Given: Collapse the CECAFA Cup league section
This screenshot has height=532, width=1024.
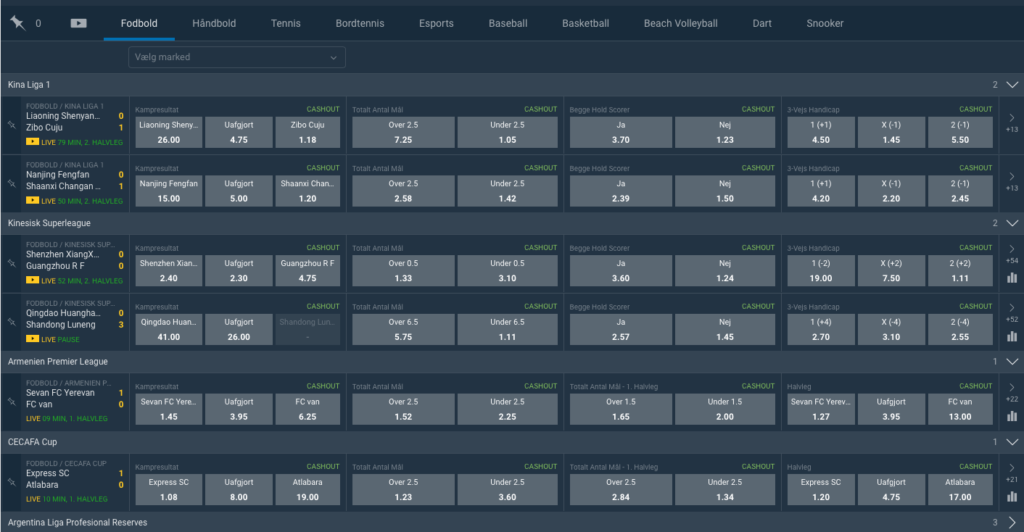Looking at the screenshot, I should point(1012,441).
